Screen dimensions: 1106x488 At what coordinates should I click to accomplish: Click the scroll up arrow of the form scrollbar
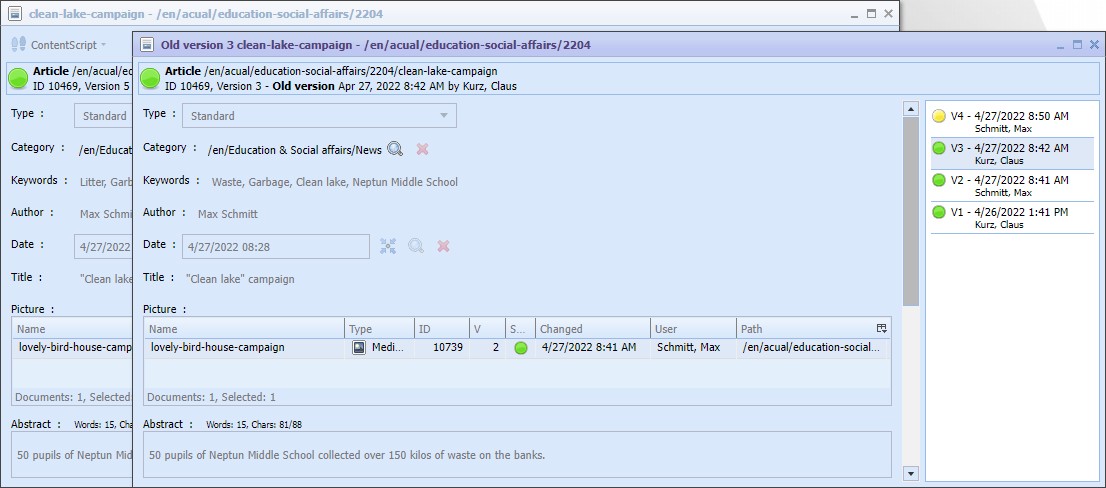tap(911, 109)
